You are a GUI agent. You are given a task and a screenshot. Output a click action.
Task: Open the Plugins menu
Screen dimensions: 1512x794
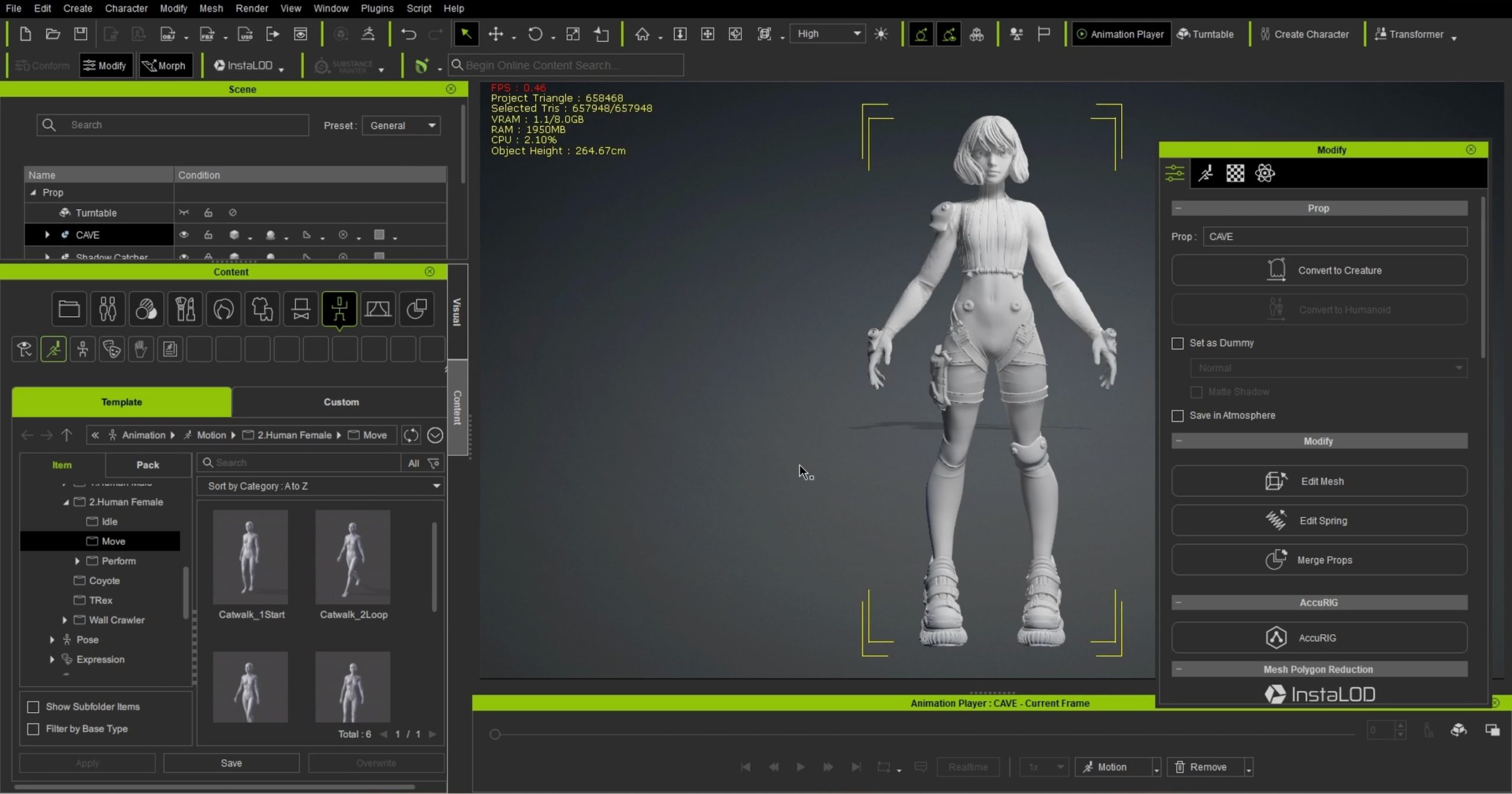pos(376,8)
